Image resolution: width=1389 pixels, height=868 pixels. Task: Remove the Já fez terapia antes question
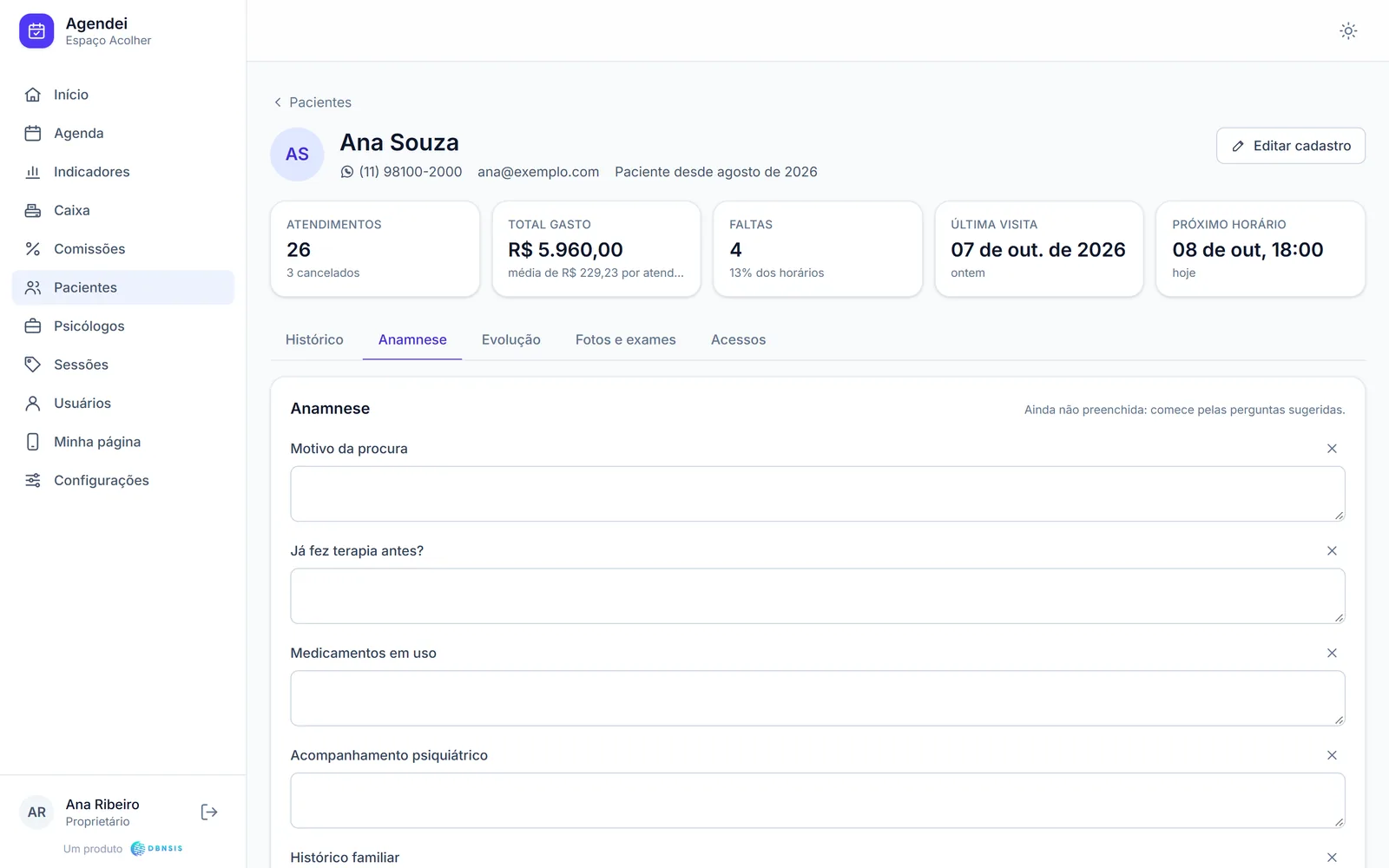click(x=1332, y=551)
